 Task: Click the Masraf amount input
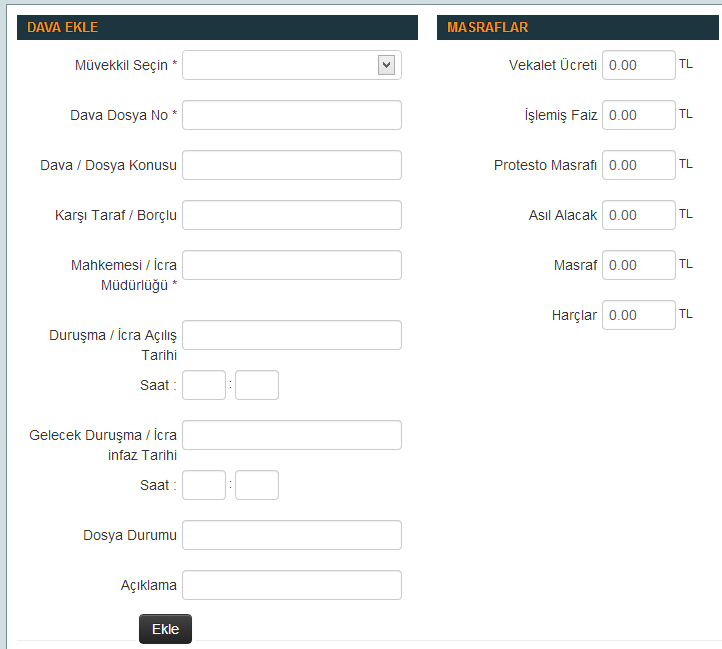pos(639,265)
